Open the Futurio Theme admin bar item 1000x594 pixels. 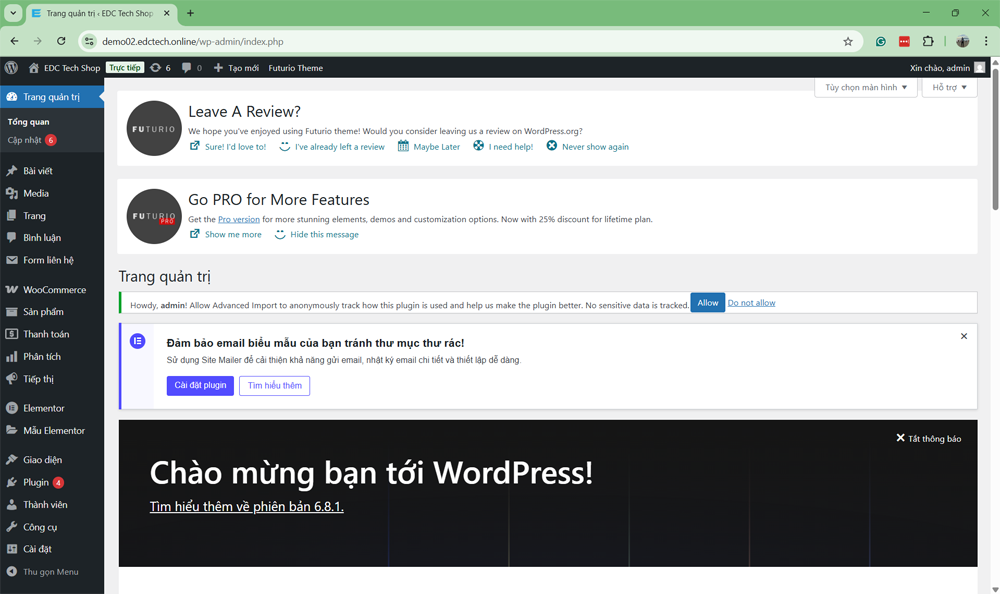click(x=295, y=68)
